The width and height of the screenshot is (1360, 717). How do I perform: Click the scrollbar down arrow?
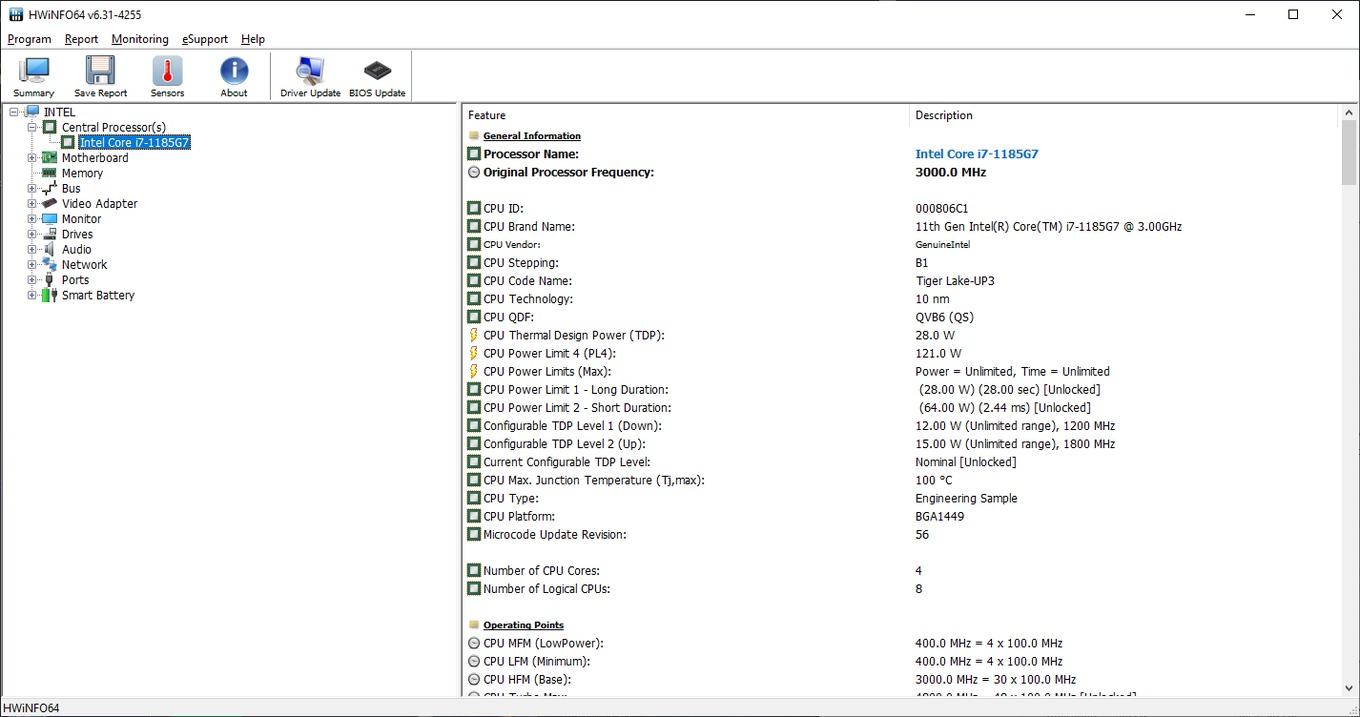tap(1349, 688)
